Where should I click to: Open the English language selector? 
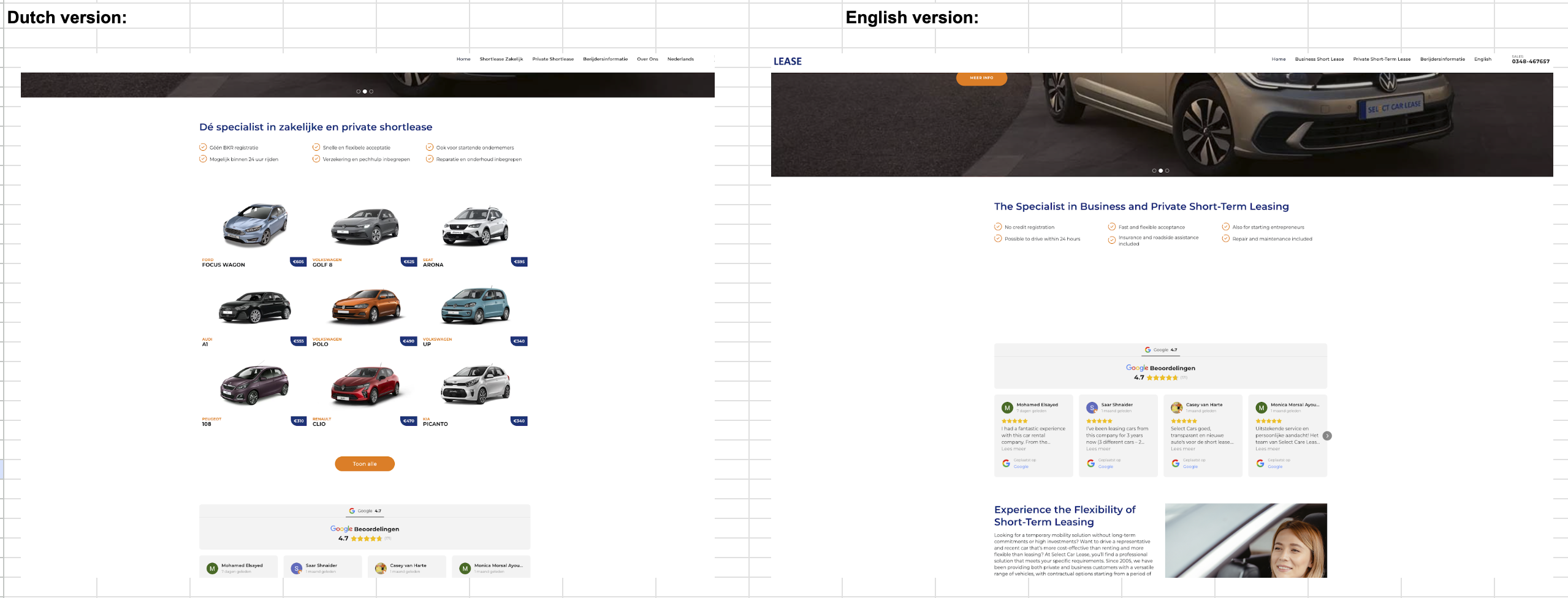pos(1483,59)
